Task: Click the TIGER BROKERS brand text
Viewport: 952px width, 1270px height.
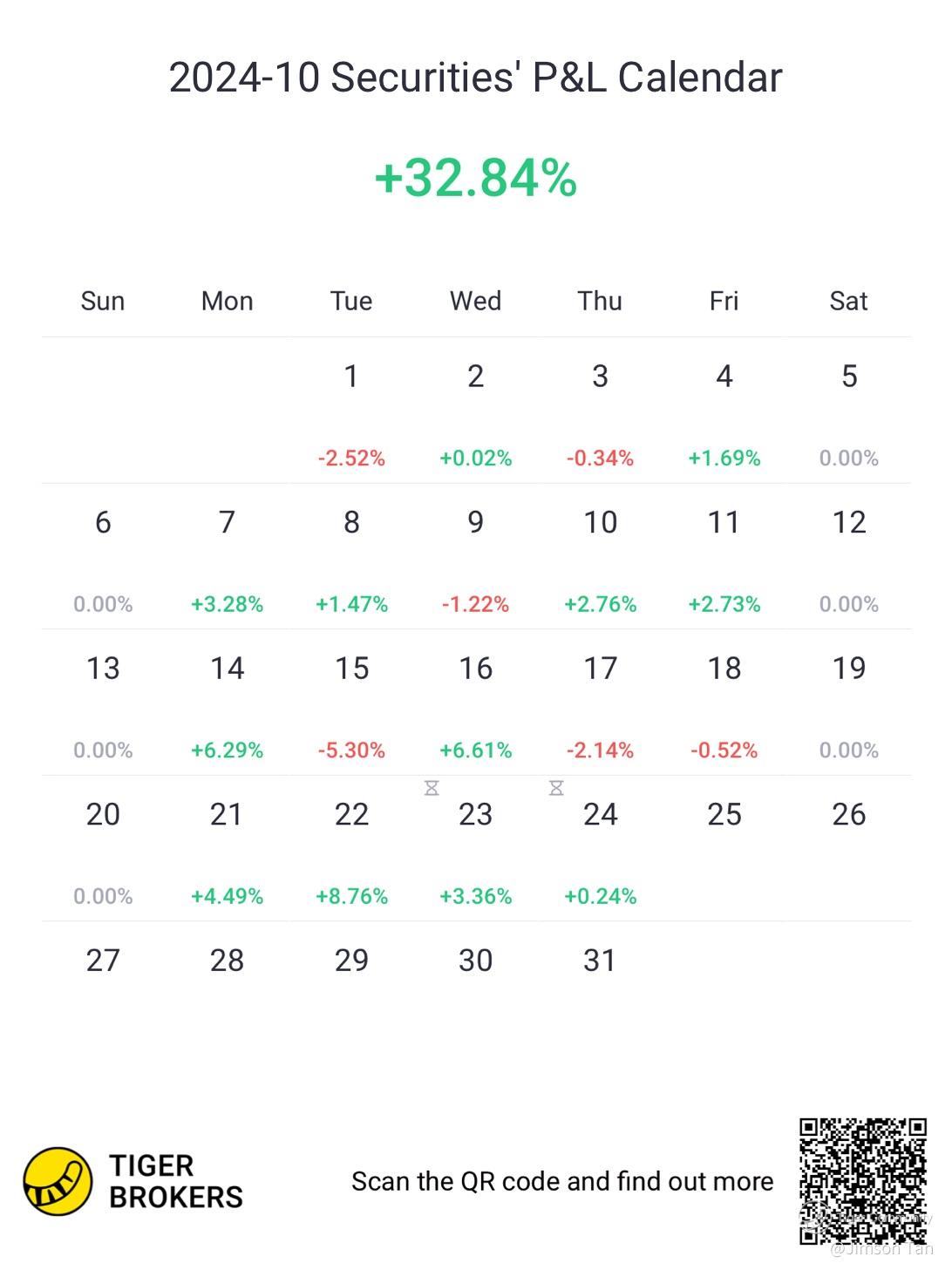Action: click(175, 1181)
